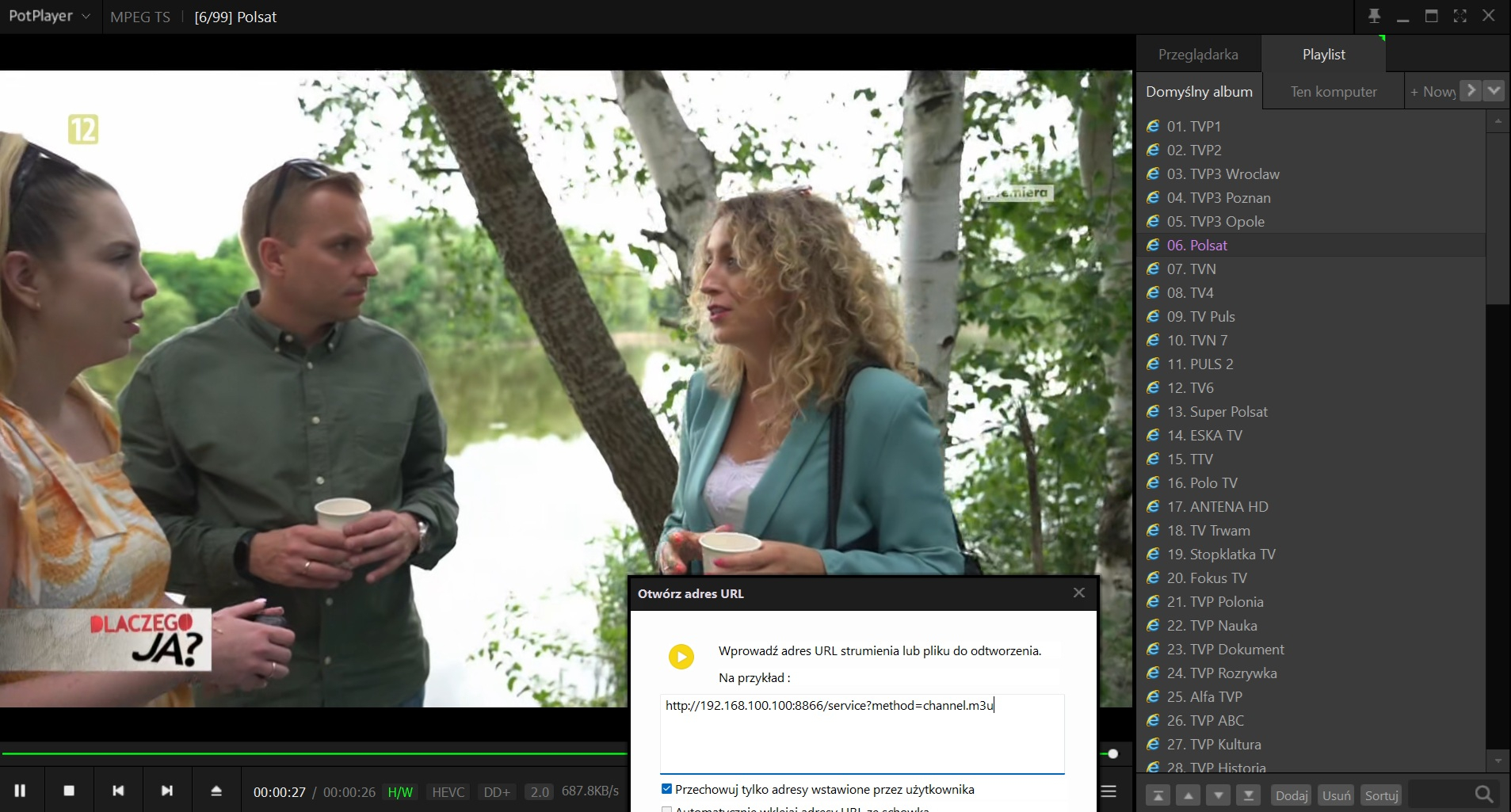Select the 09. TV Puls channel
The height and width of the screenshot is (812, 1511).
(x=1311, y=316)
